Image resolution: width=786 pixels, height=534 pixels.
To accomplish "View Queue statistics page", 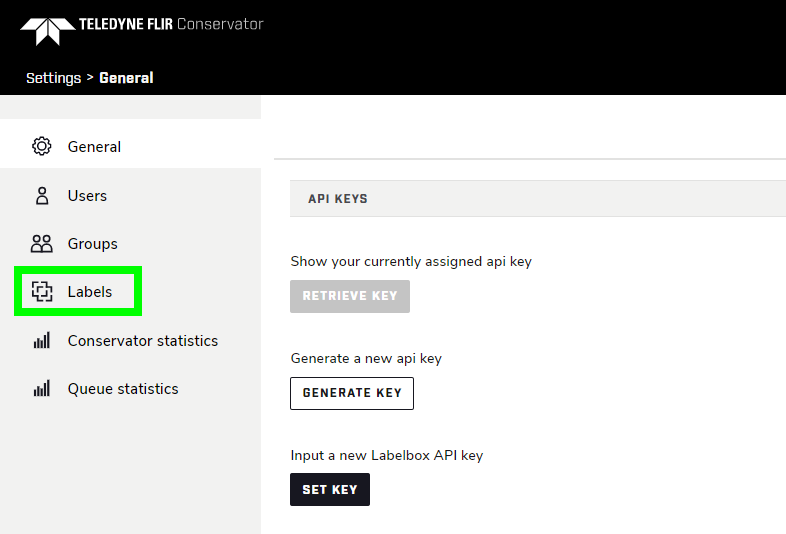I will [123, 389].
